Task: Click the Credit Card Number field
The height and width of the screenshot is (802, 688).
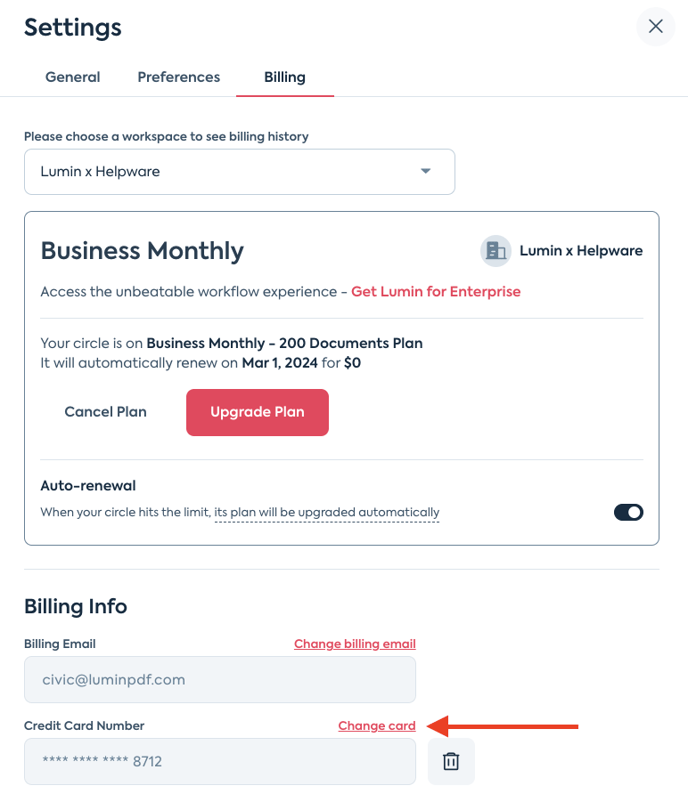Action: click(x=220, y=762)
